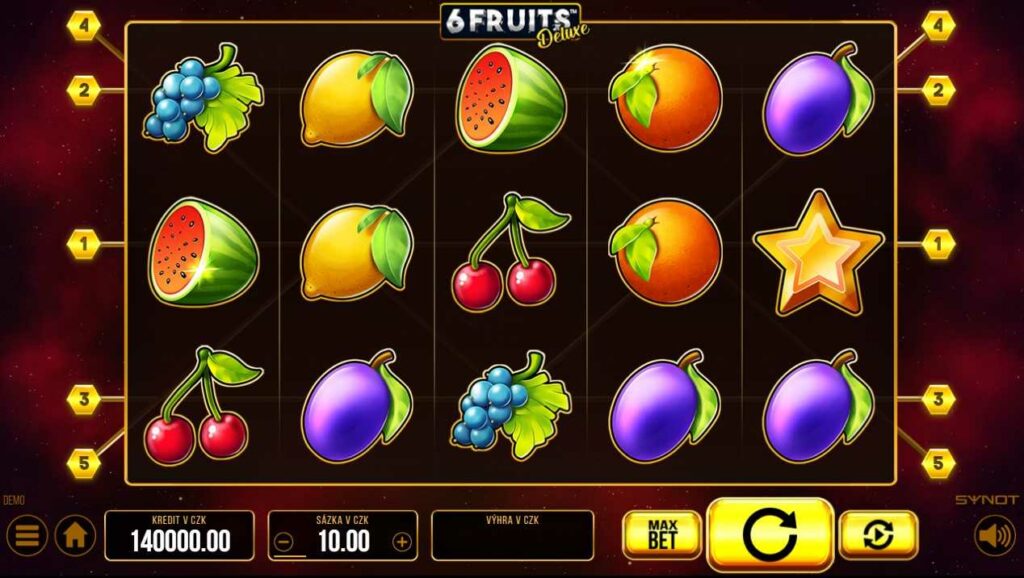
Task: Click the gold star symbol
Action: [x=818, y=253]
